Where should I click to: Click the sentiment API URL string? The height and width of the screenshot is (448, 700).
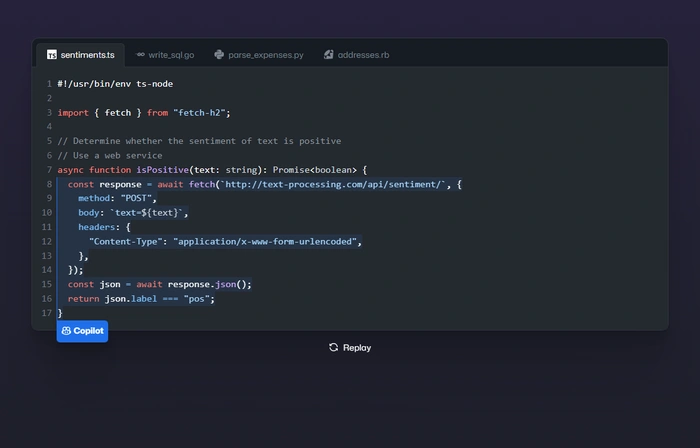[335, 184]
